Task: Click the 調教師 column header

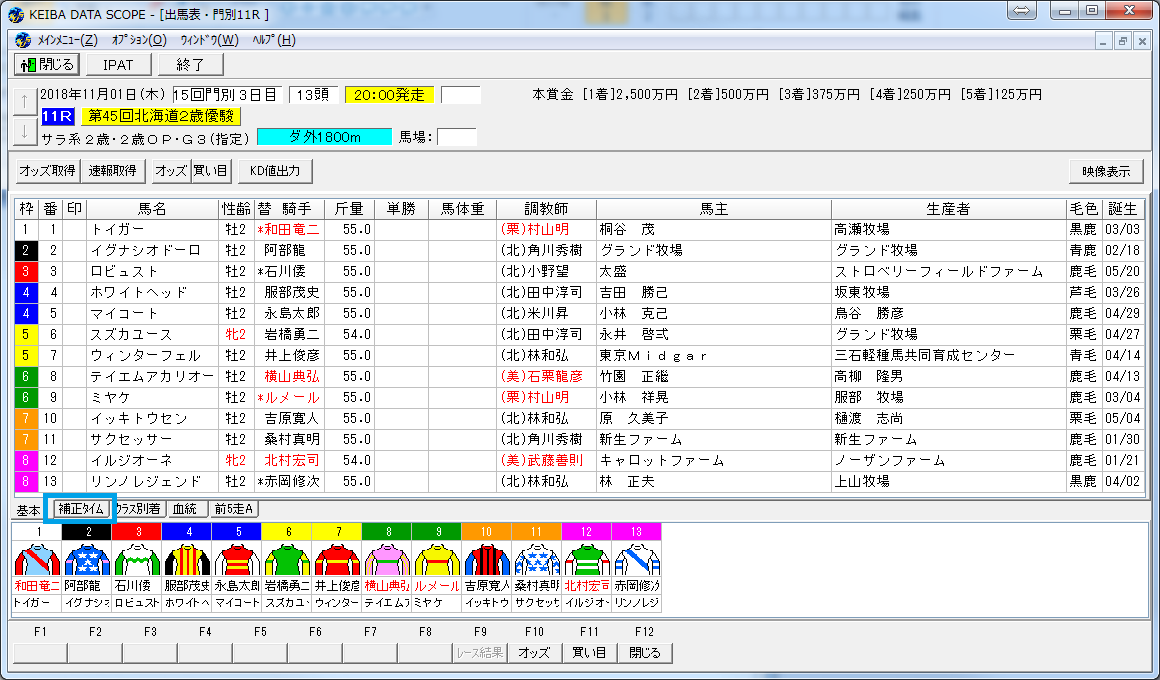Action: coord(547,209)
